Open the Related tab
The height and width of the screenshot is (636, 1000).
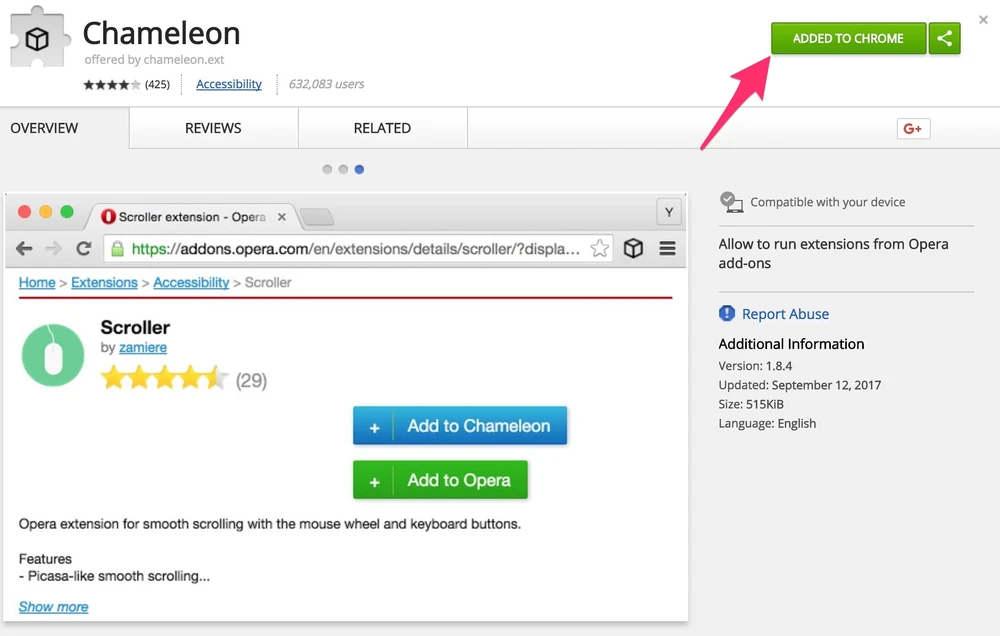click(x=382, y=128)
